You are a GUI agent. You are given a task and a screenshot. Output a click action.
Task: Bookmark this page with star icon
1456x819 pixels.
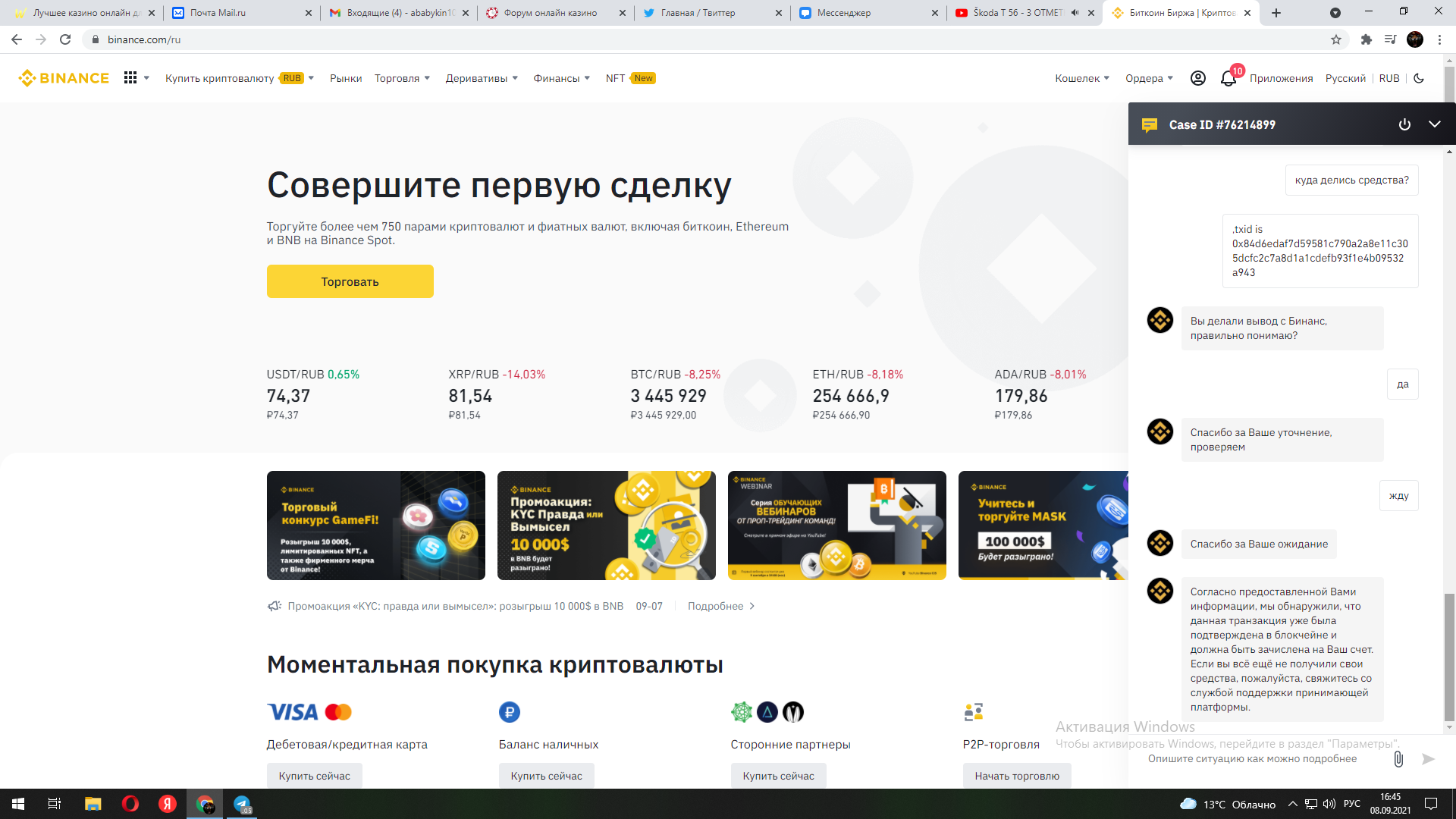click(x=1336, y=39)
